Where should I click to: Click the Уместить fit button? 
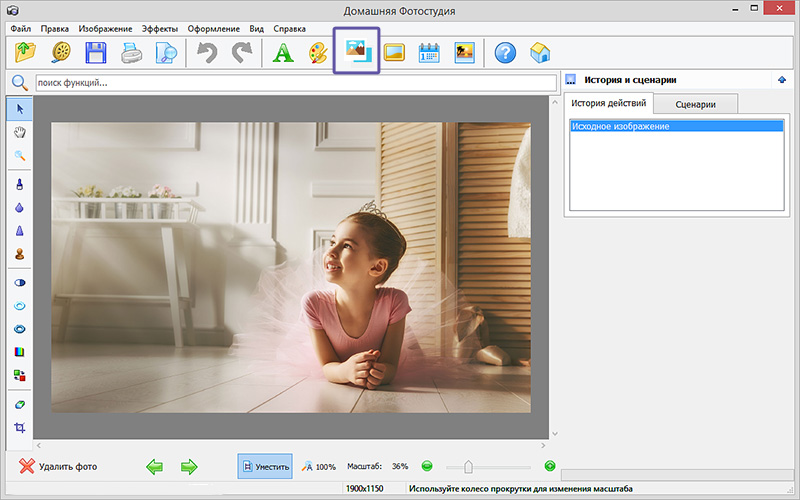[x=265, y=466]
